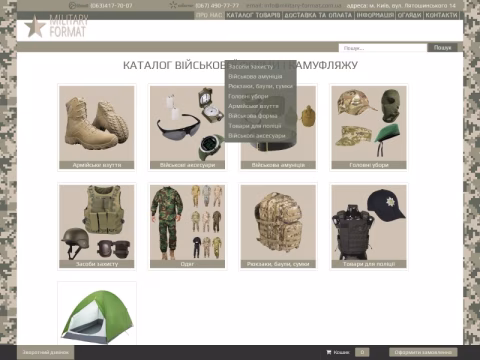
Task: Click the Головні убори card caption
Action: (x=369, y=165)
